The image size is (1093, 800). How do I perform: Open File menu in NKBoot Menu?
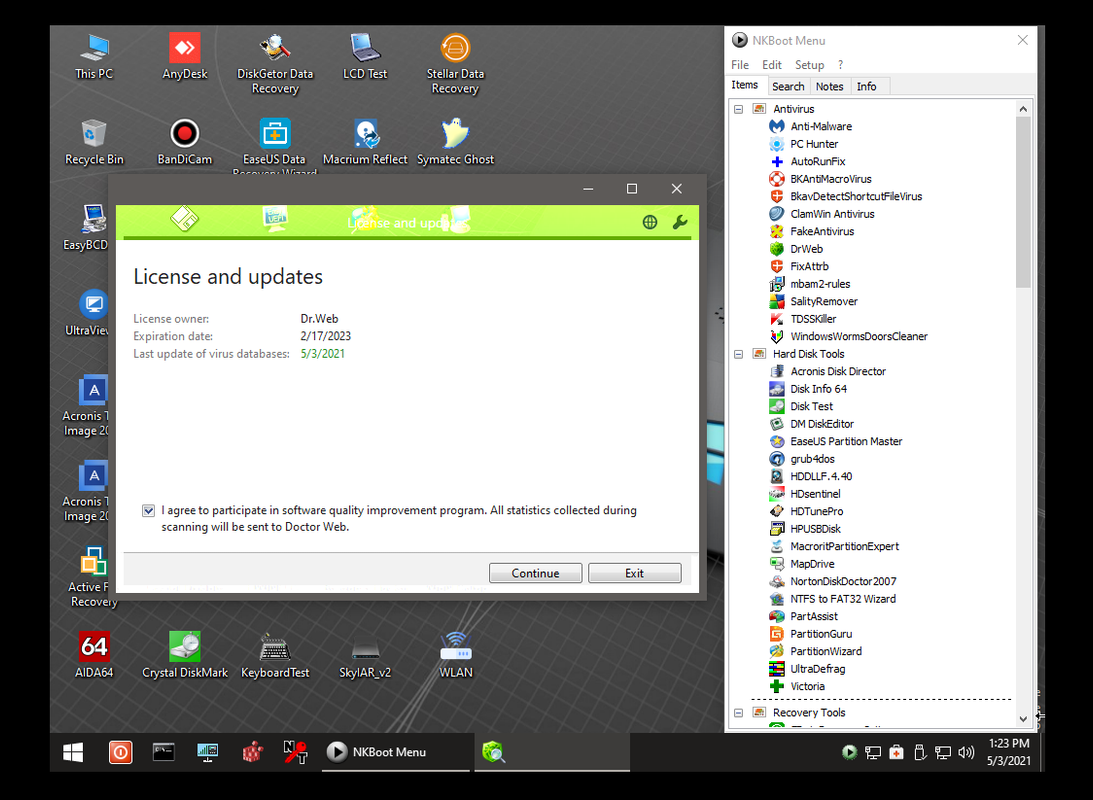(x=740, y=65)
